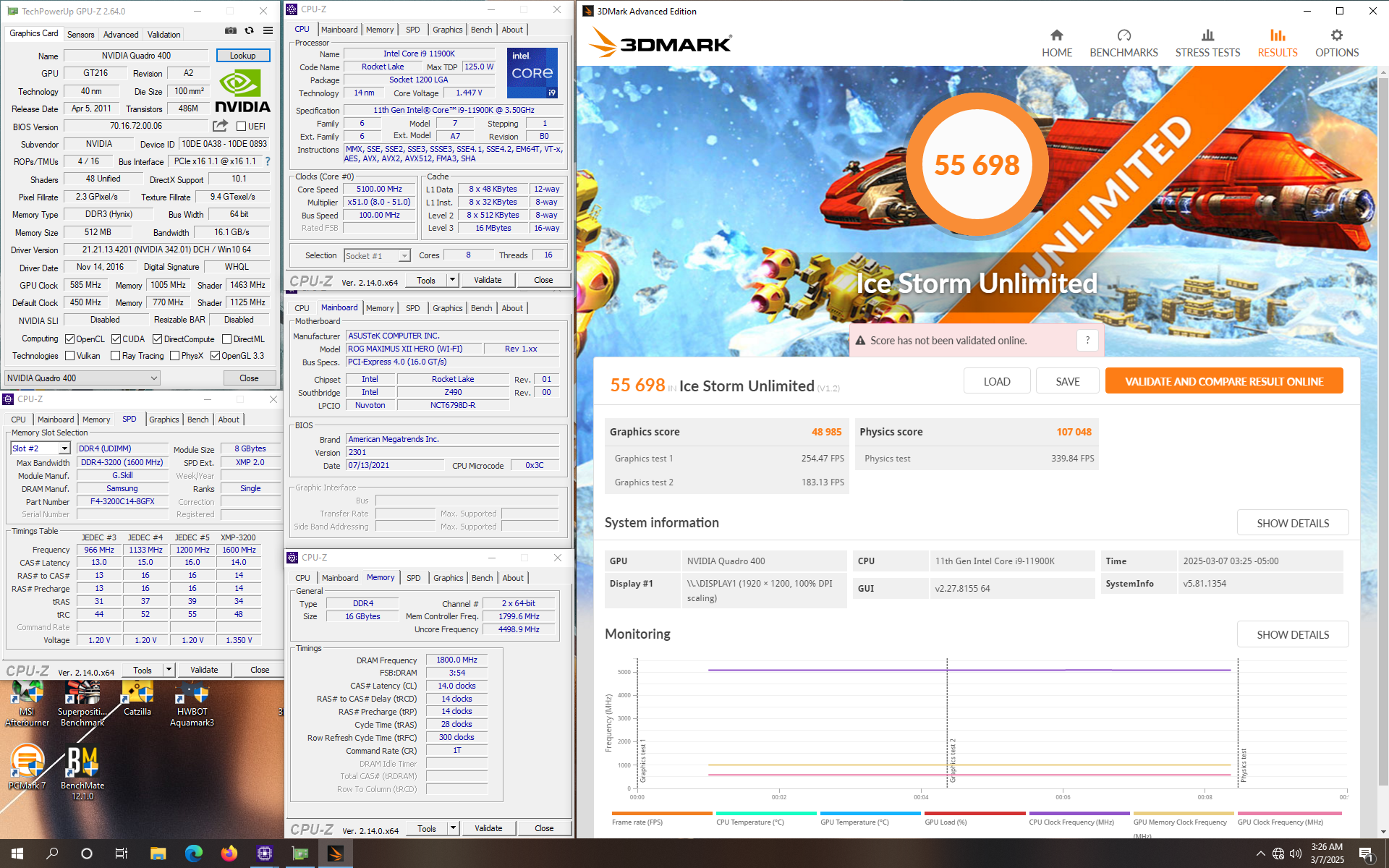The height and width of the screenshot is (868, 1389).
Task: Click 3DMark taskbar icon
Action: [335, 854]
